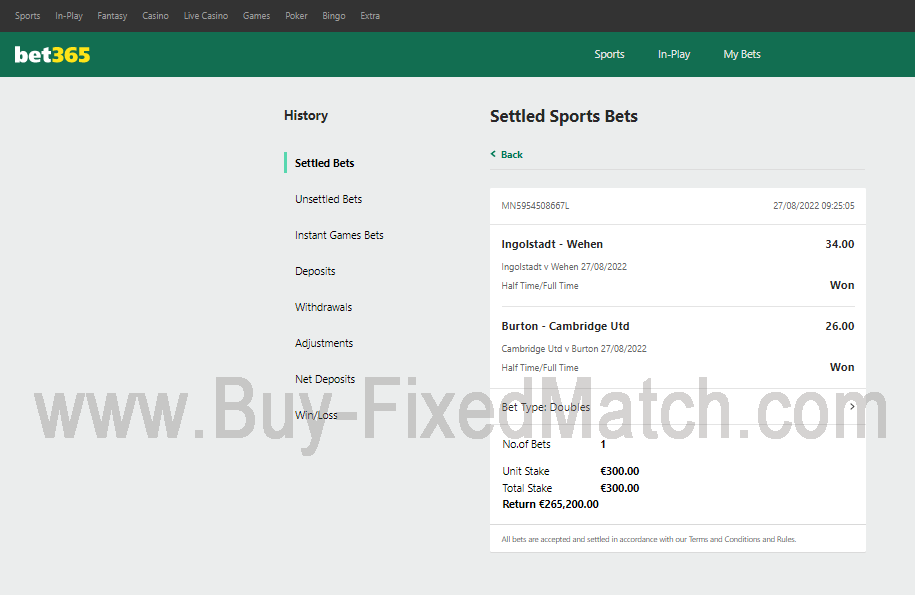915x595 pixels.
Task: Open Sports in the green header
Action: click(x=609, y=54)
